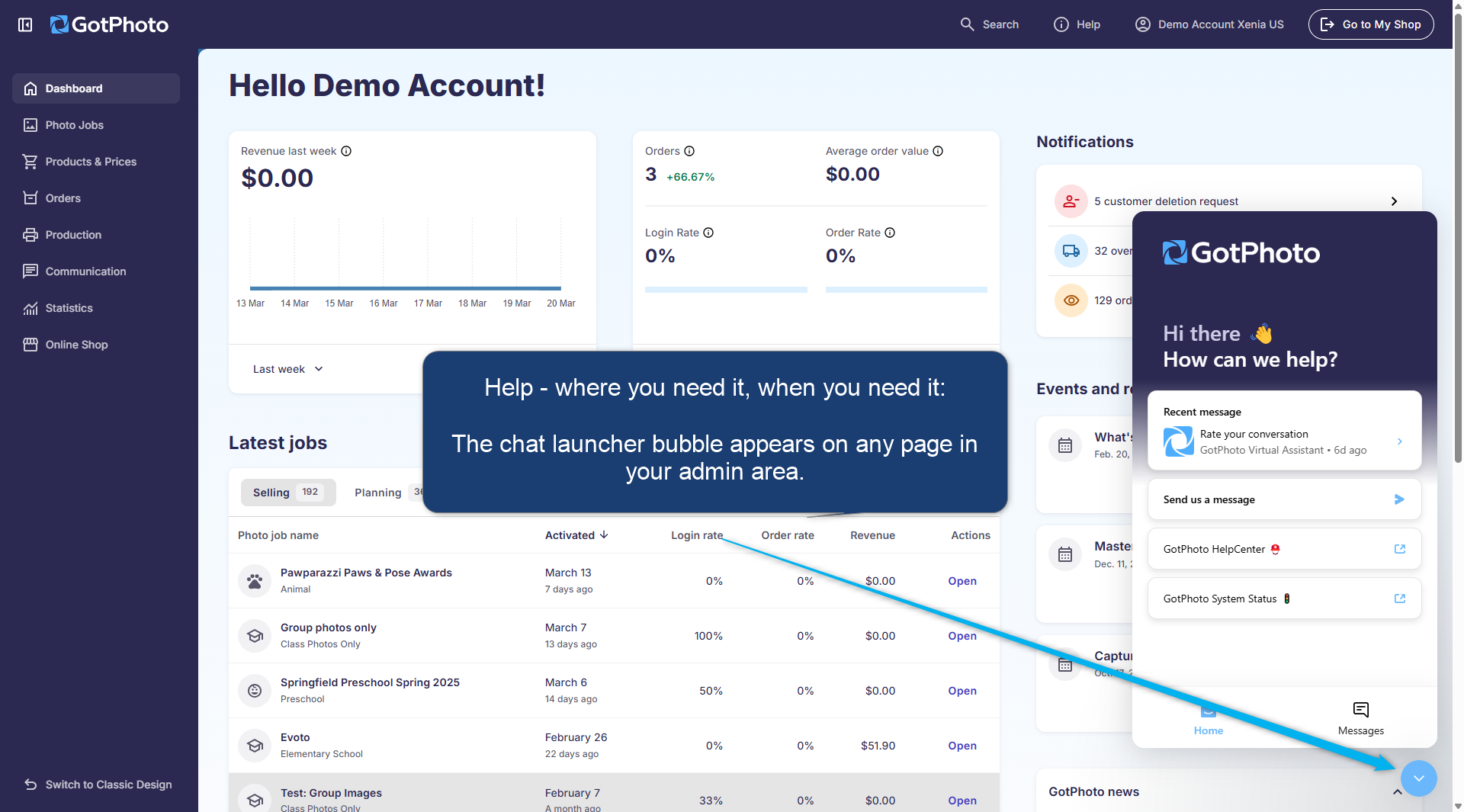Open the Recent message Rate your conversation

1284,441
